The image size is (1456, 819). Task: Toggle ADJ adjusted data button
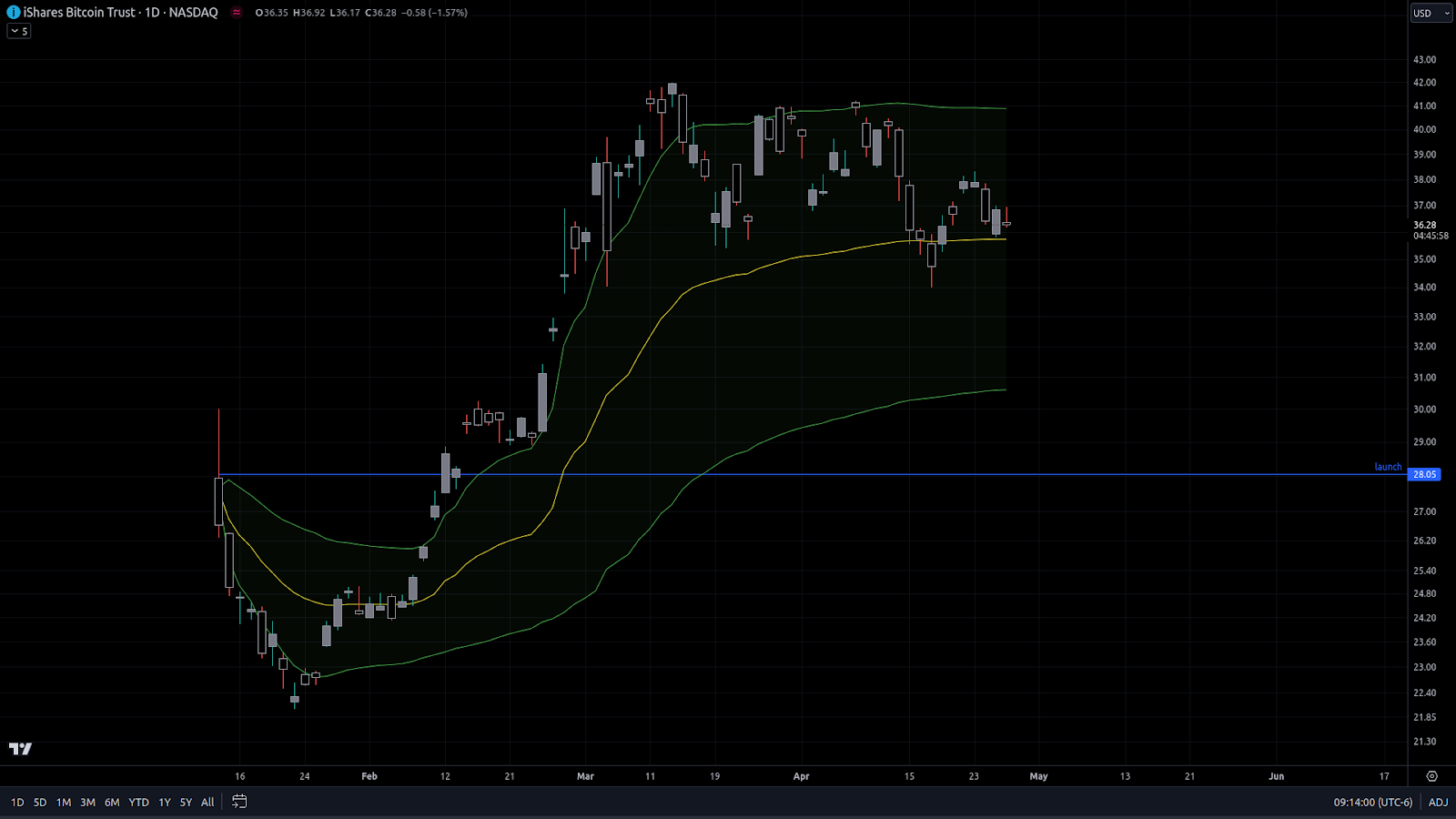[x=1438, y=802]
